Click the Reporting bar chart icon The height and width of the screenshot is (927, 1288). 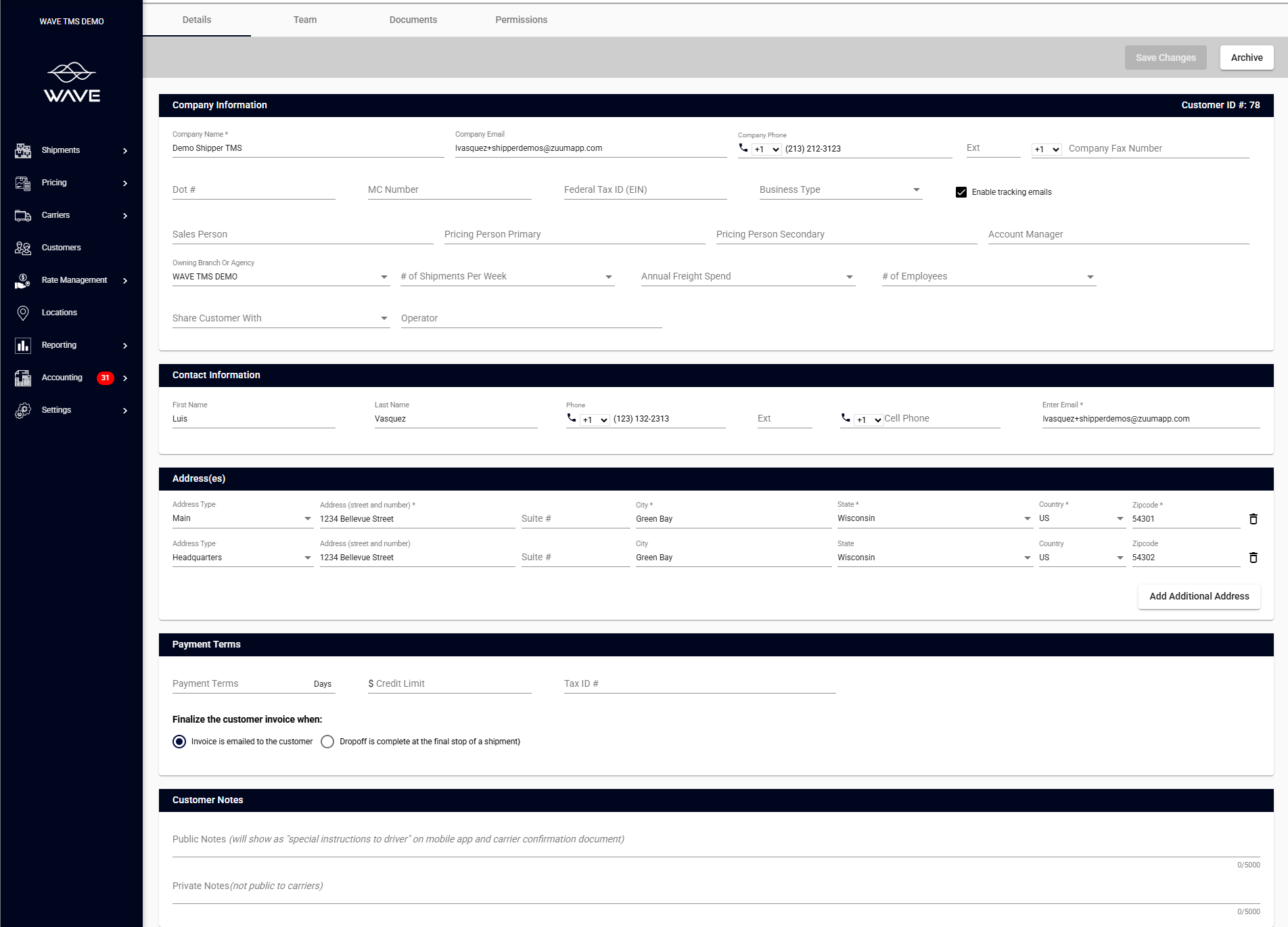point(23,345)
